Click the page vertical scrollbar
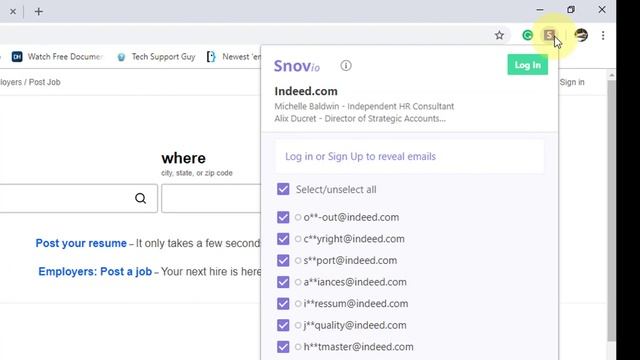The height and width of the screenshot is (360, 640). click(x=611, y=210)
